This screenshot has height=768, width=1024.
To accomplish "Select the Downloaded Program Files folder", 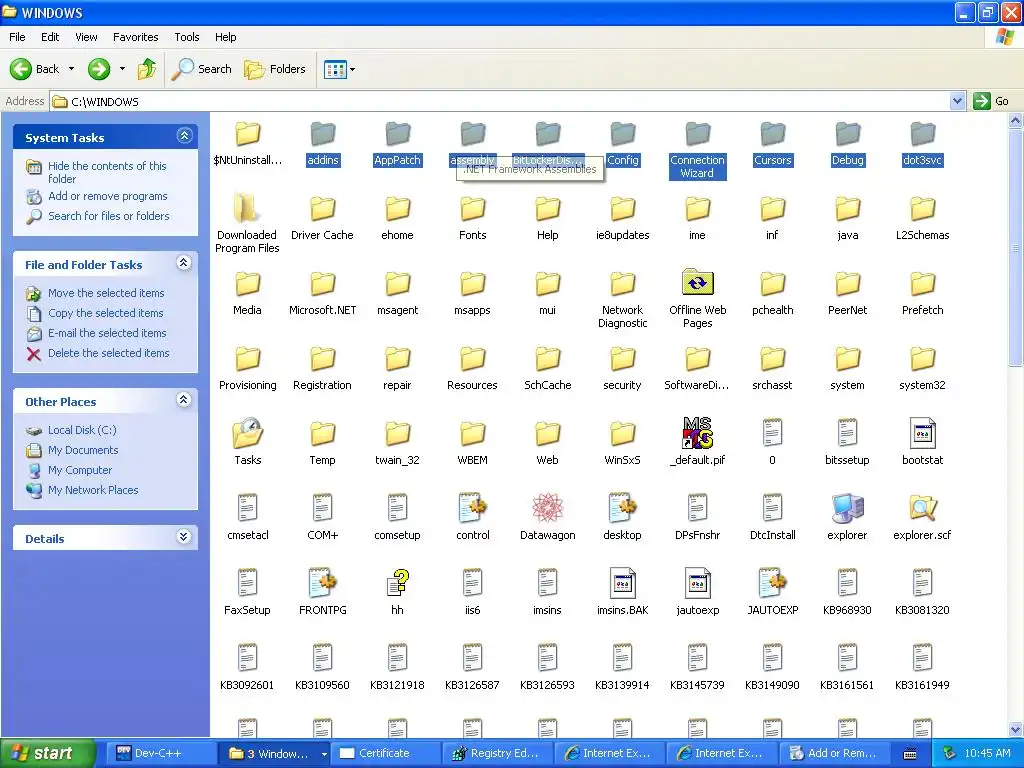I will click(248, 210).
